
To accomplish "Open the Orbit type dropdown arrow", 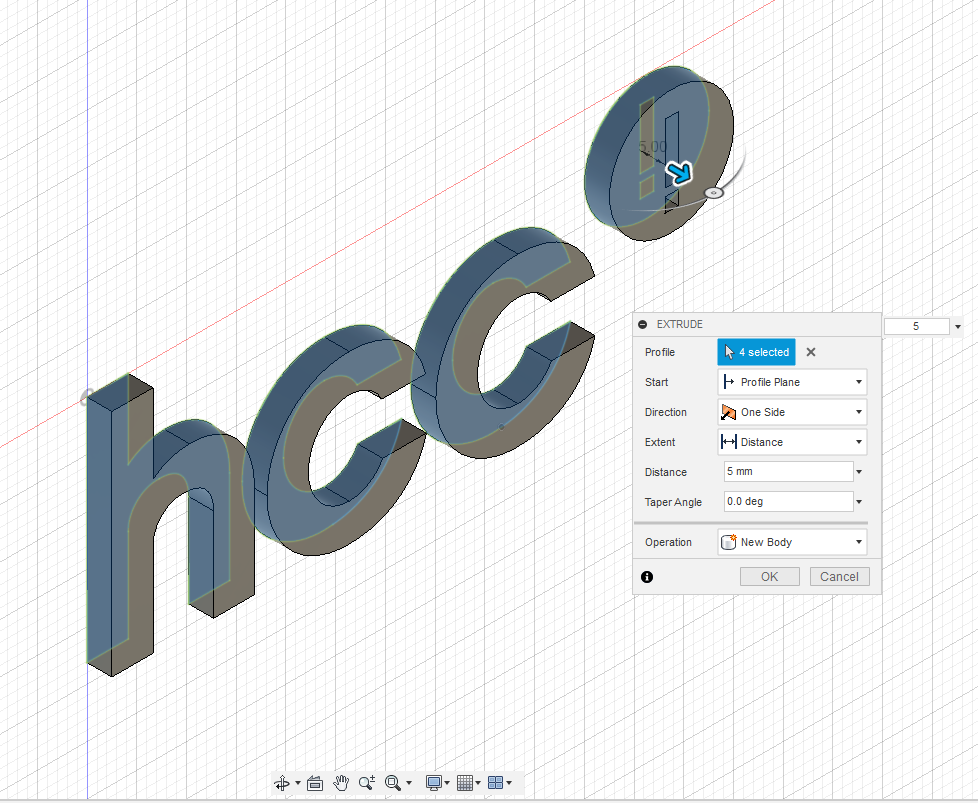I will point(298,782).
